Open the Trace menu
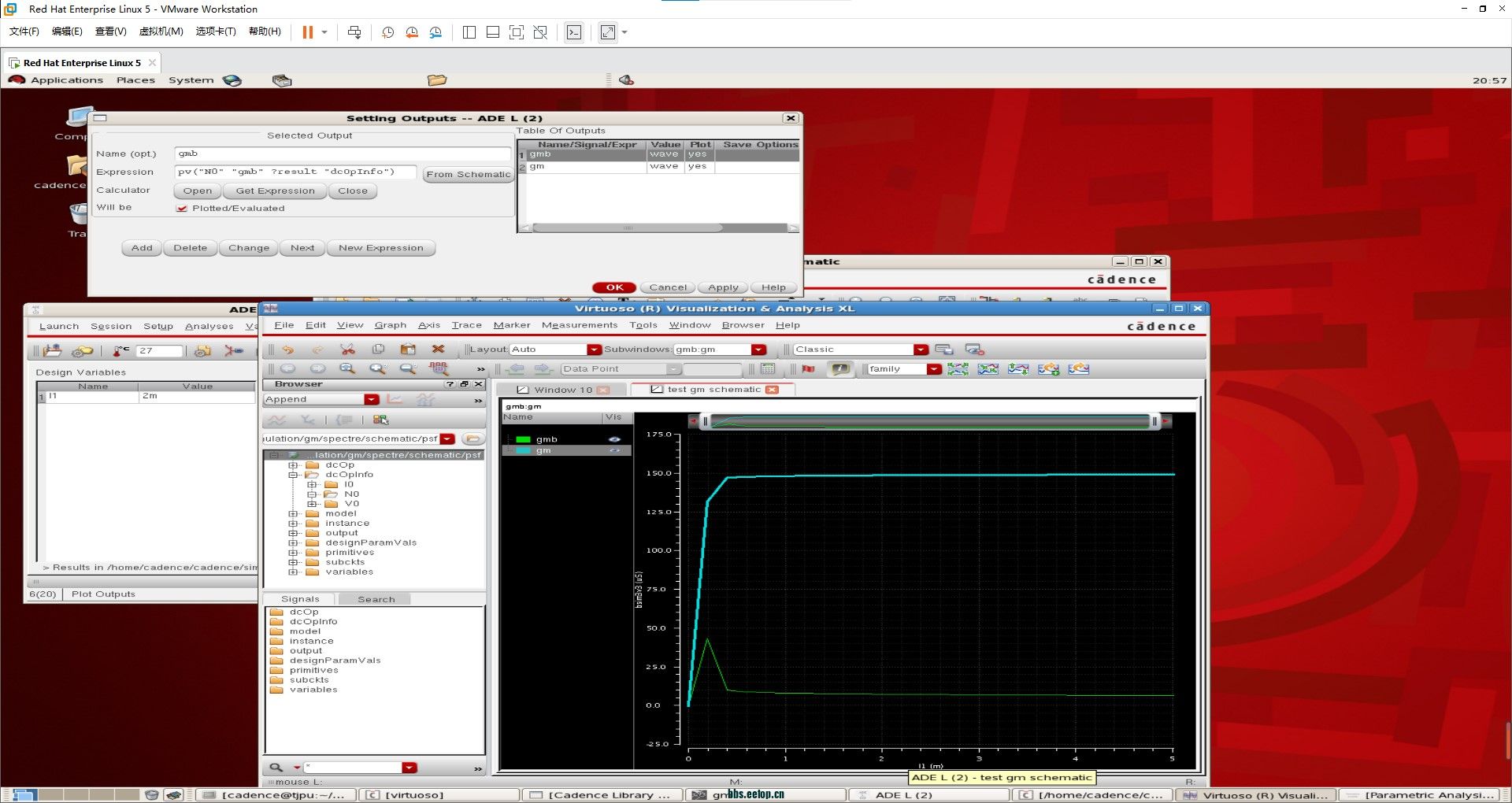Image resolution: width=1512 pixels, height=803 pixels. click(x=466, y=325)
